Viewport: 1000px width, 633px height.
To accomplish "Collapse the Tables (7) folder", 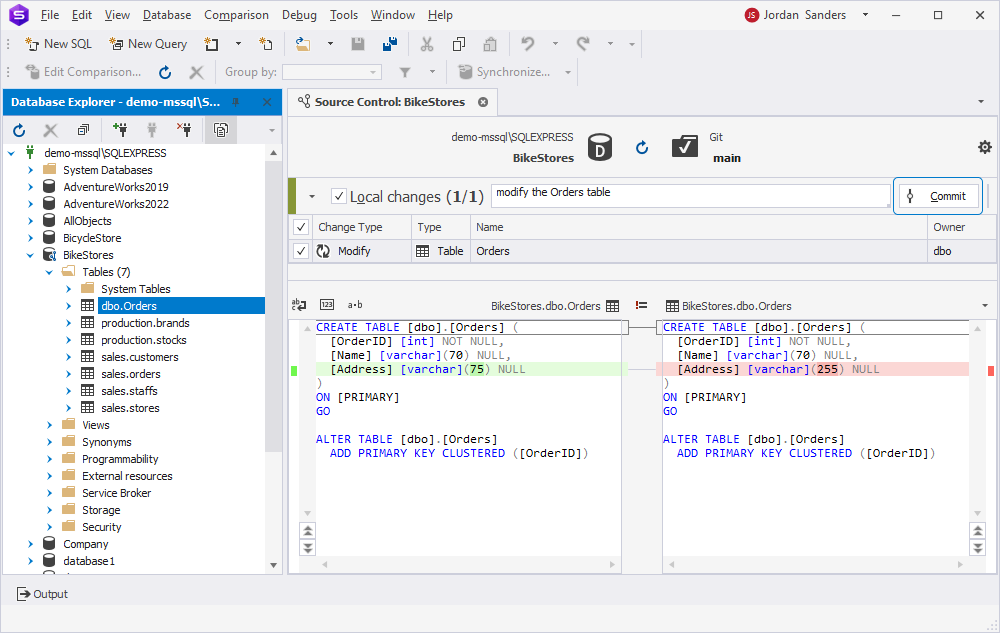I will [49, 272].
